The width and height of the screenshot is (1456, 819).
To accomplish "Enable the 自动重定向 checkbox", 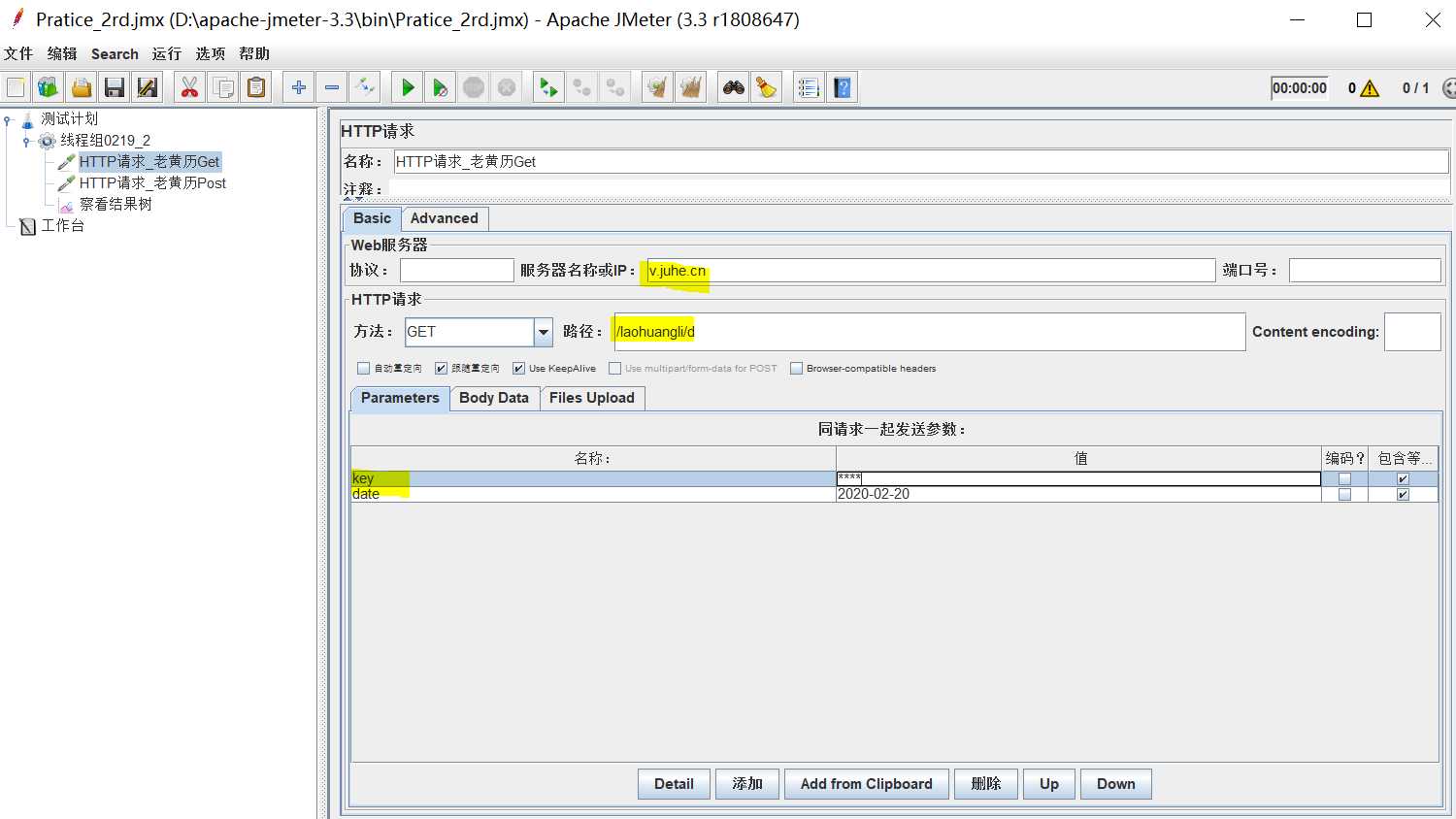I will tap(364, 369).
